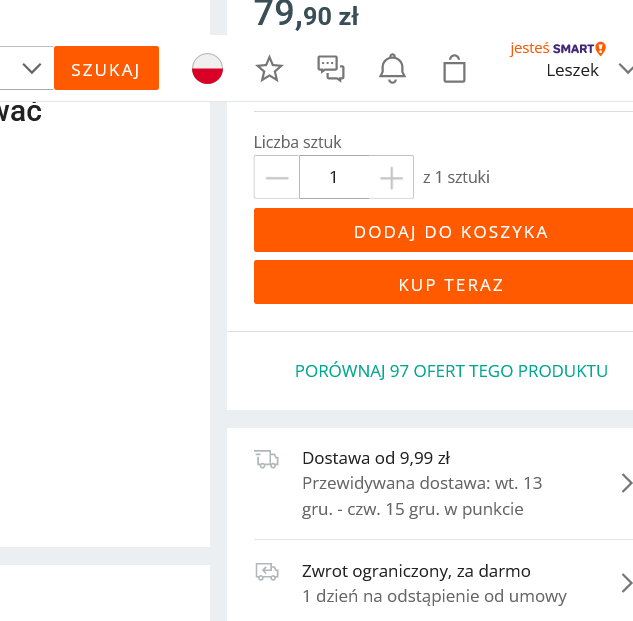Open notifications bell icon
The height and width of the screenshot is (621, 633).
[x=392, y=68]
